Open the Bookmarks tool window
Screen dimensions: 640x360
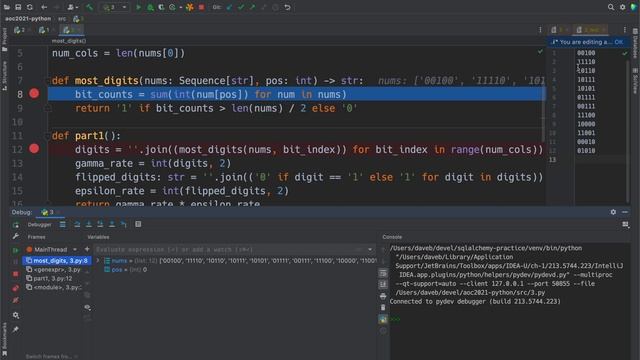pos(4,338)
